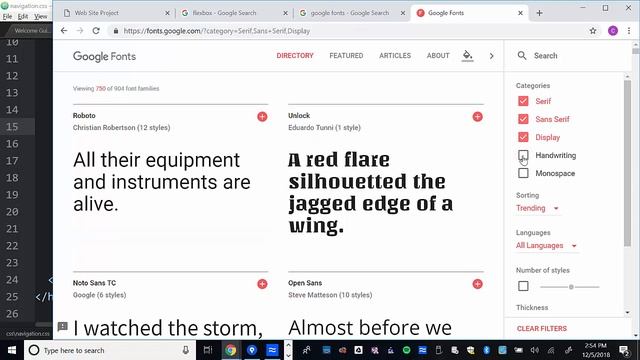Click the Windows taskbar search box
This screenshot has width=640, height=360.
click(x=110, y=350)
